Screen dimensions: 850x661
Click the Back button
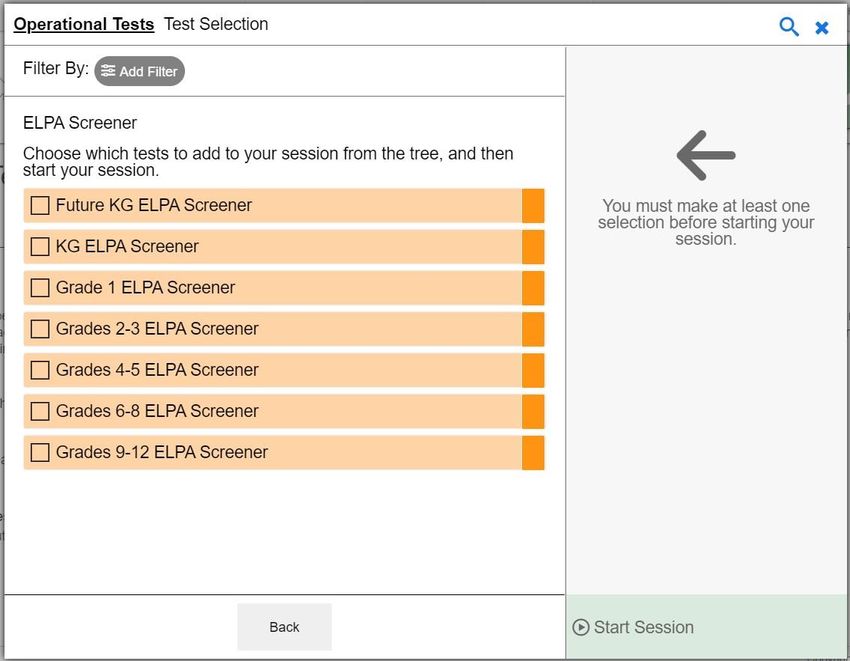point(285,627)
